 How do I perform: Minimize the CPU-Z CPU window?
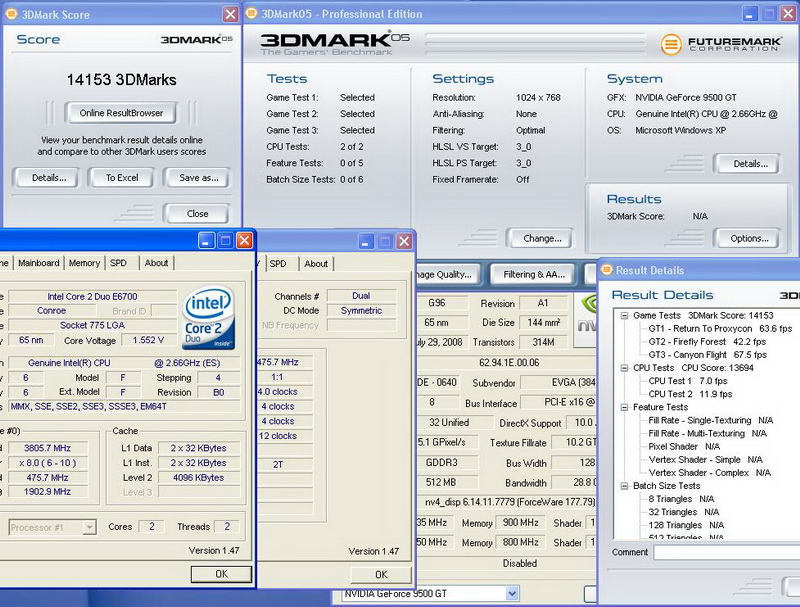point(206,241)
